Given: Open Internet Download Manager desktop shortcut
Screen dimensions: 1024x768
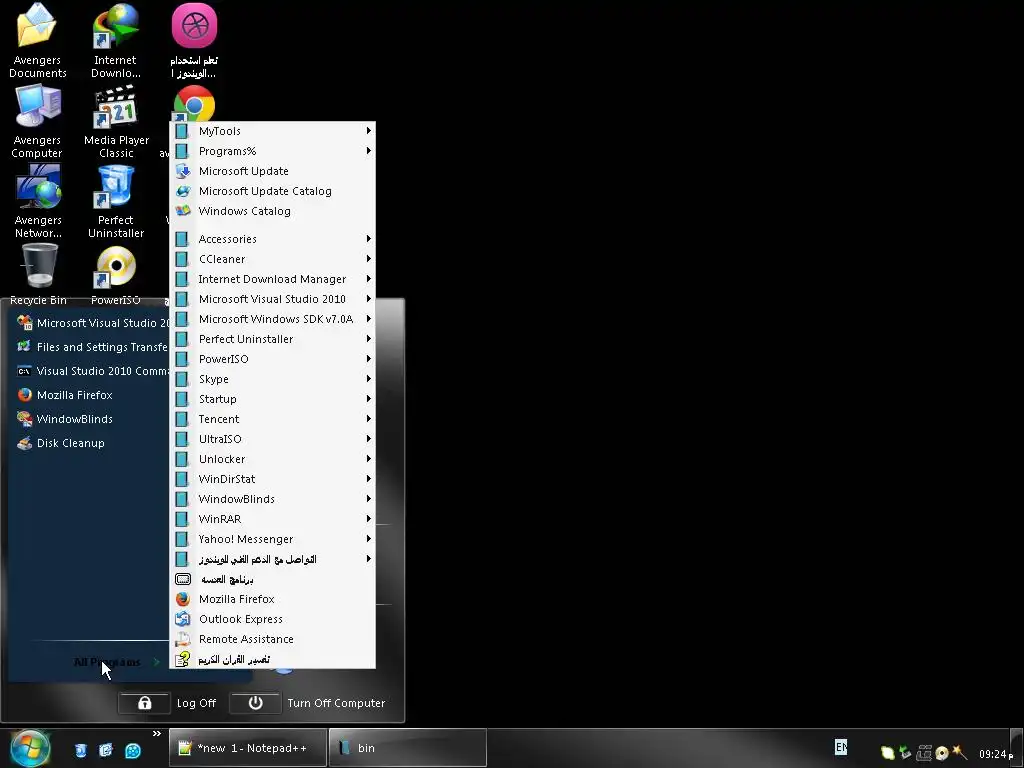Looking at the screenshot, I should coord(116,40).
